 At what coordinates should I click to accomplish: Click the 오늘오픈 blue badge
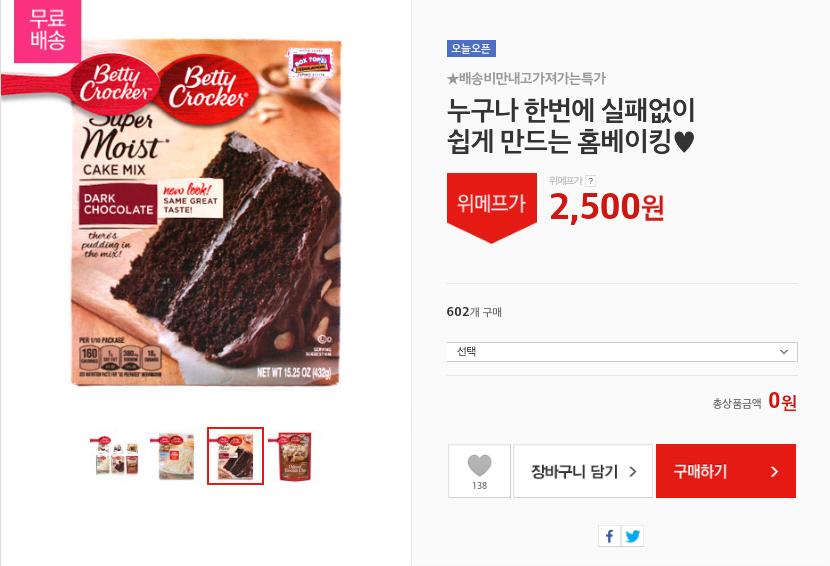pos(471,48)
